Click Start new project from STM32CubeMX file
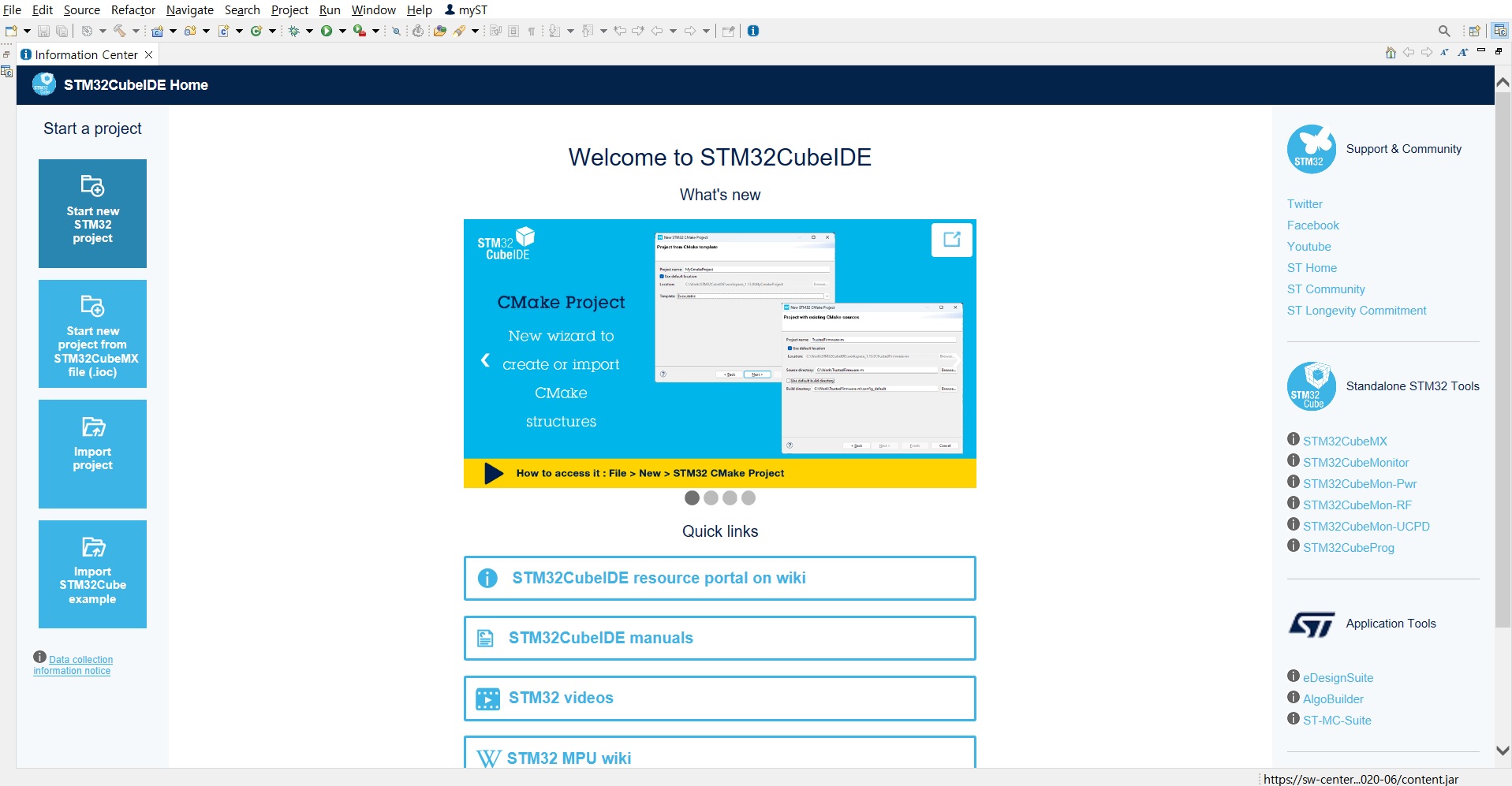The width and height of the screenshot is (1512, 786). coord(92,333)
